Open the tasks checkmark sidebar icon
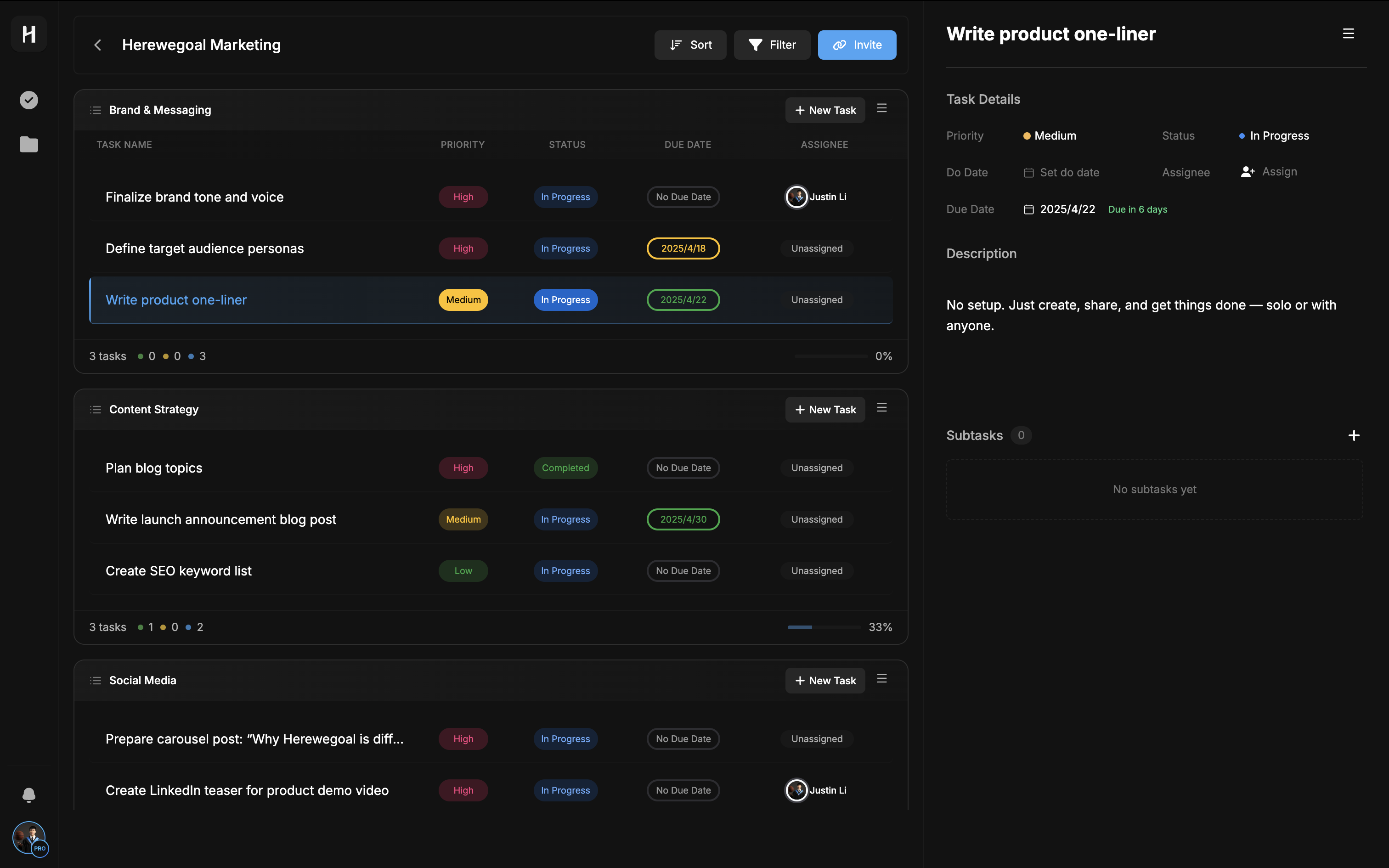1389x868 pixels. pos(28,100)
